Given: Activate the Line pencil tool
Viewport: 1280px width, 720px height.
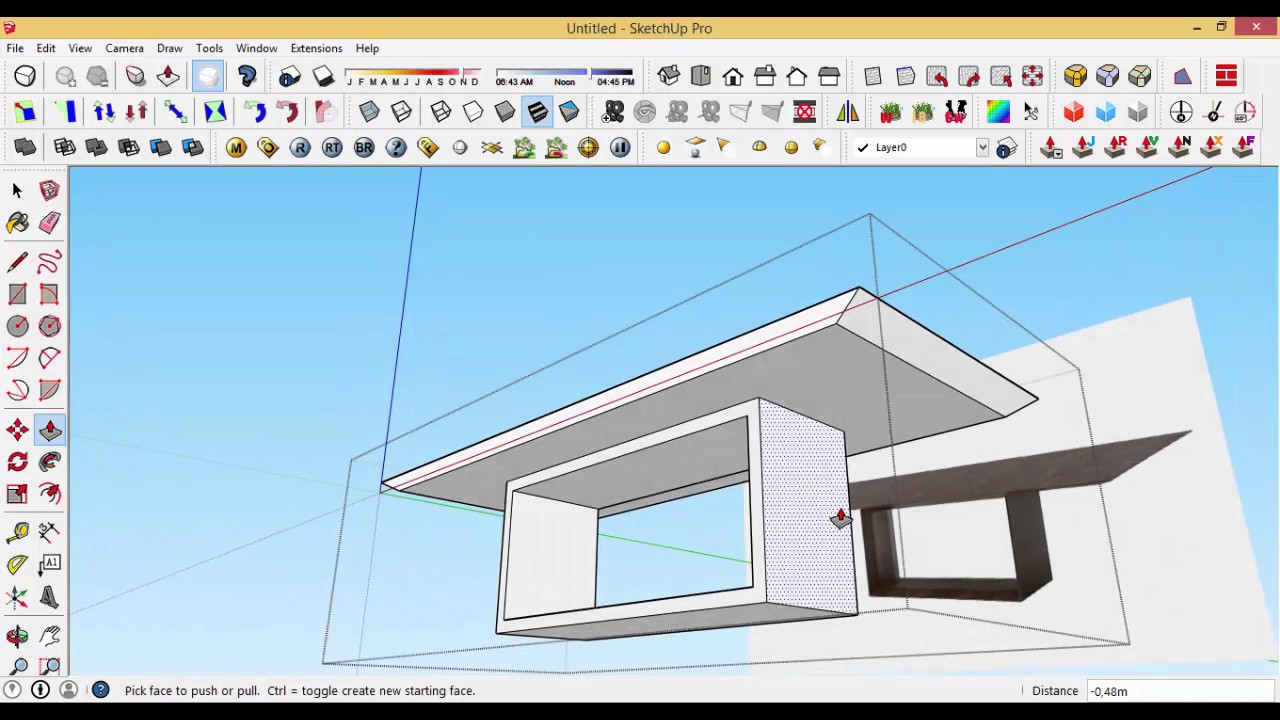Looking at the screenshot, I should click(17, 262).
